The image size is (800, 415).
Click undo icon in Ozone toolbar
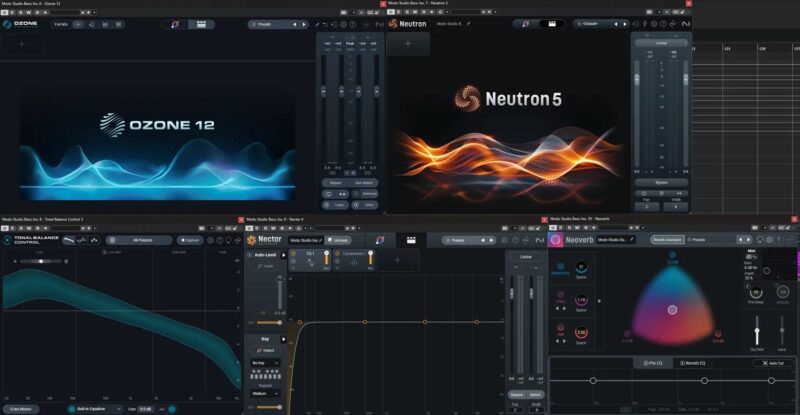[326, 25]
